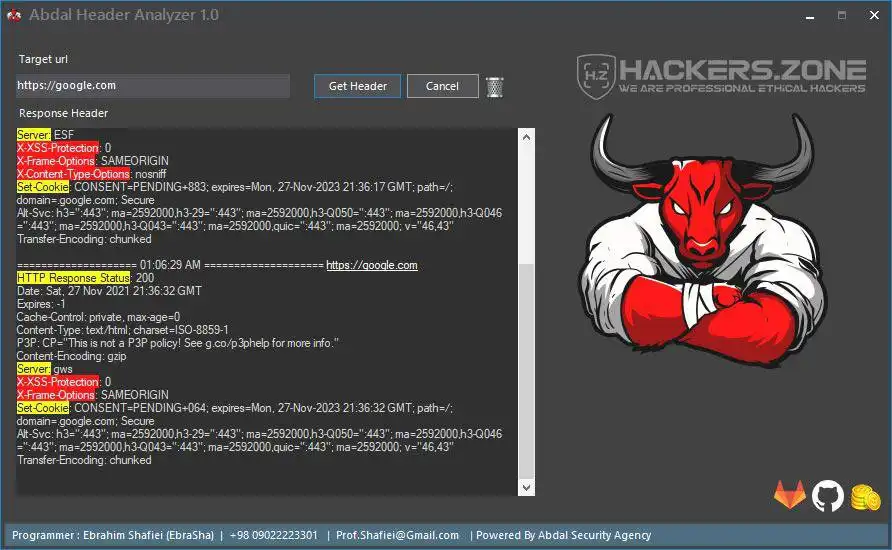Open the GitHub octocat icon link
Image resolution: width=892 pixels, height=550 pixels.
pos(828,495)
